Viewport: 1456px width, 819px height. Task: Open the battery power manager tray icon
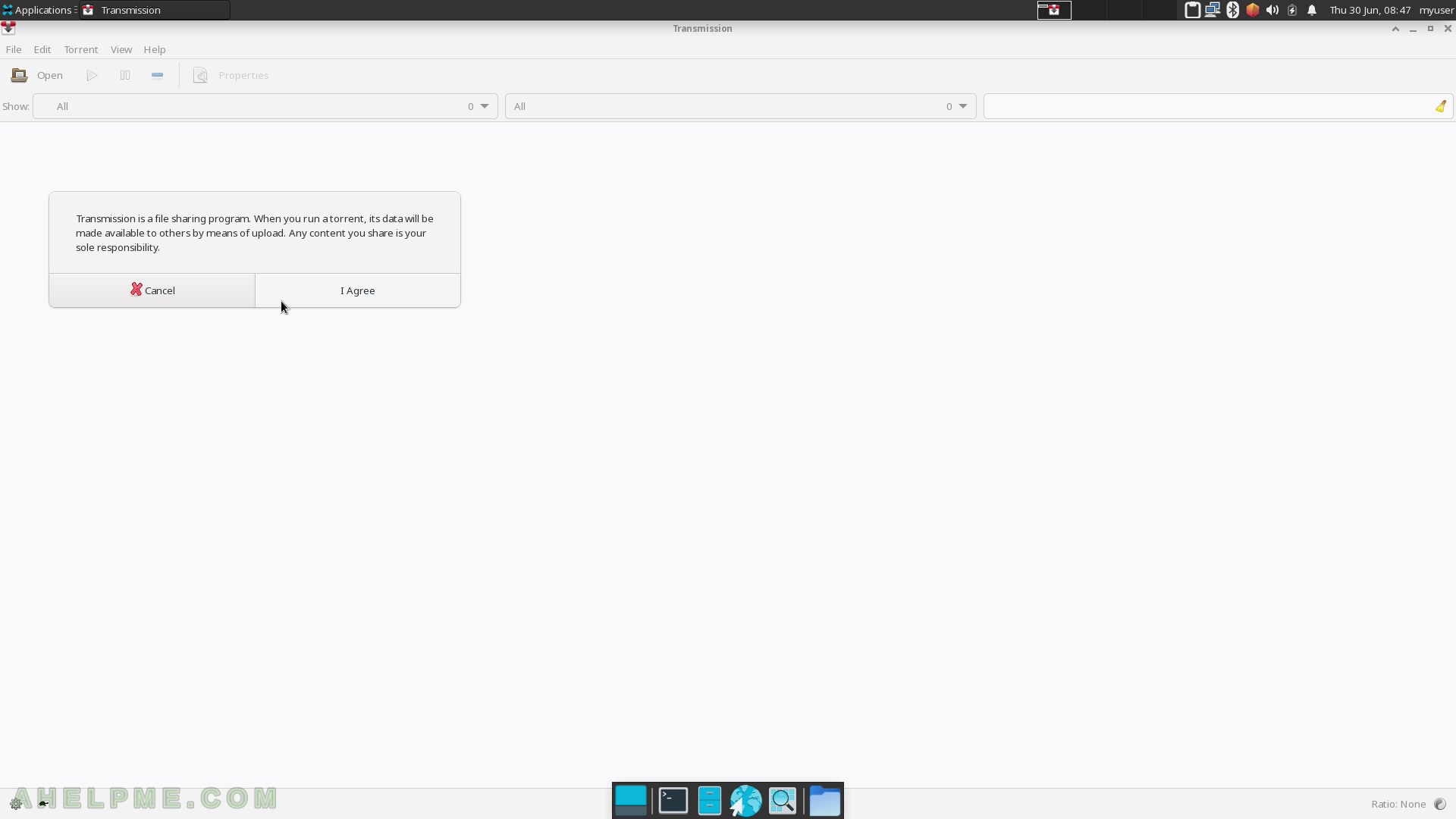coord(1292,10)
